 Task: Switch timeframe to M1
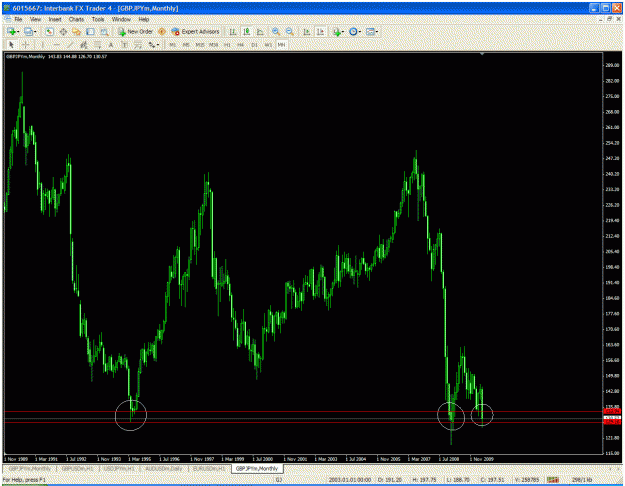click(173, 45)
